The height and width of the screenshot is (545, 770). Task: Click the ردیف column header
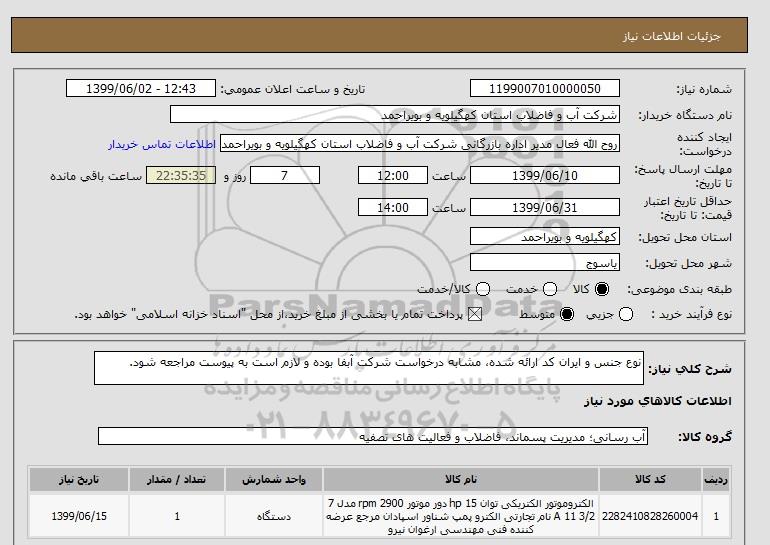point(716,479)
